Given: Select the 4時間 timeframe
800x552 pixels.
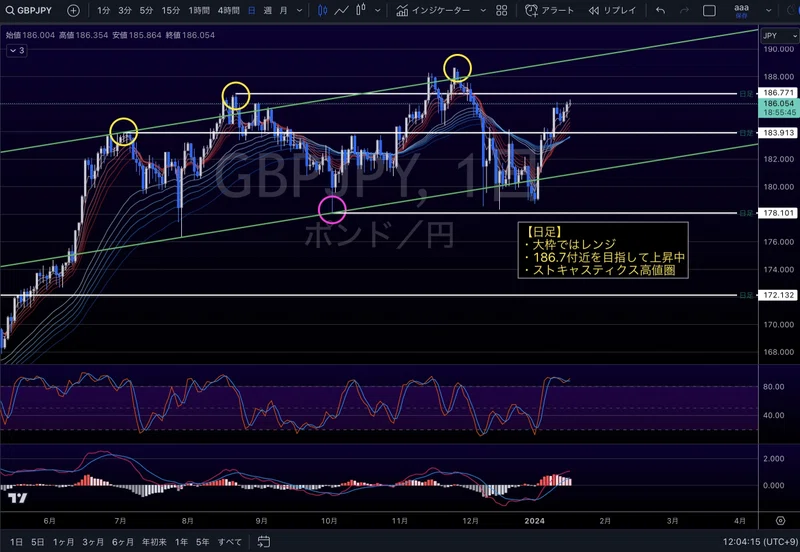Looking at the screenshot, I should tap(229, 10).
